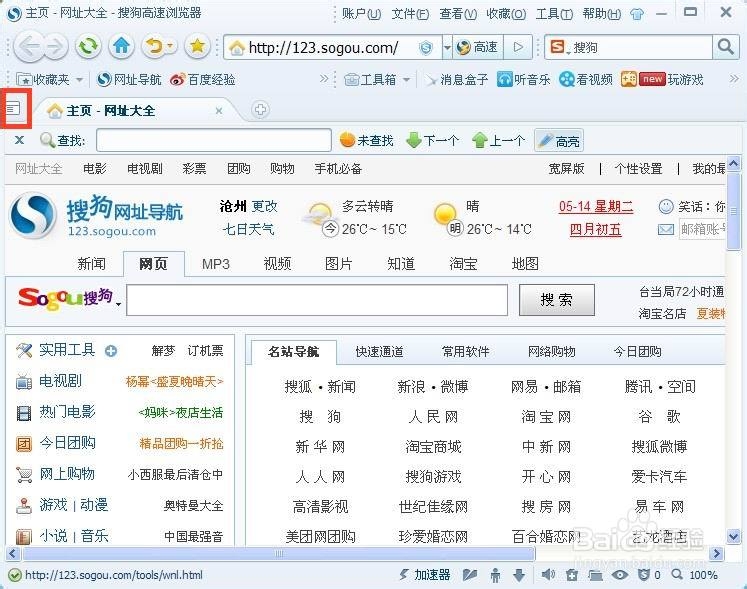
Task: Click the 消息盒子 message box icon
Action: pyautogui.click(x=431, y=80)
